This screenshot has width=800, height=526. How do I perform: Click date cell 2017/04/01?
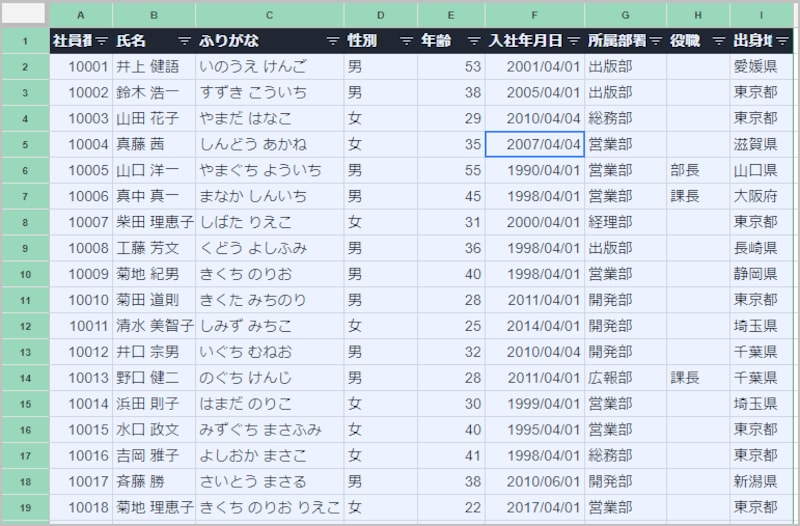point(535,508)
